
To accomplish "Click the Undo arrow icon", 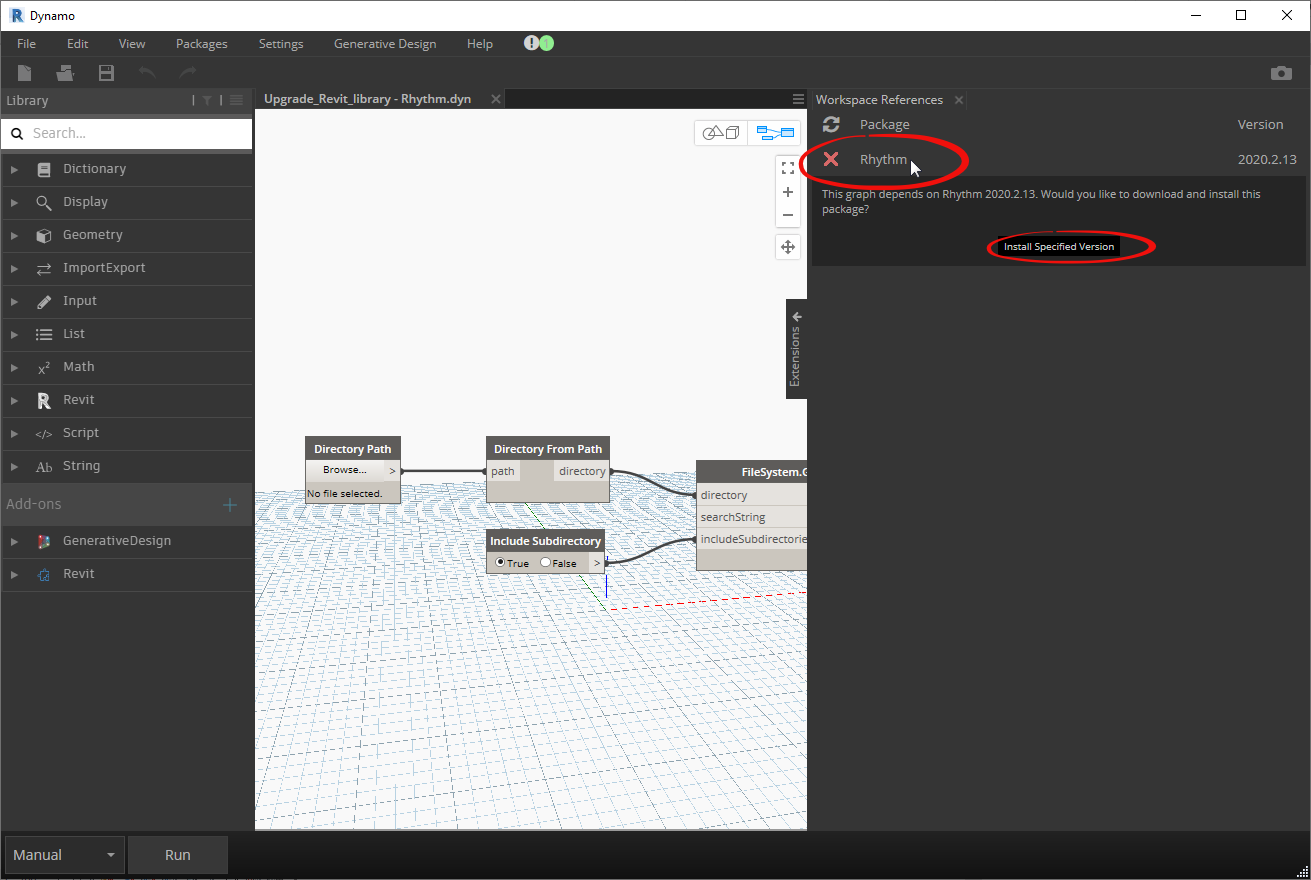I will (x=147, y=72).
